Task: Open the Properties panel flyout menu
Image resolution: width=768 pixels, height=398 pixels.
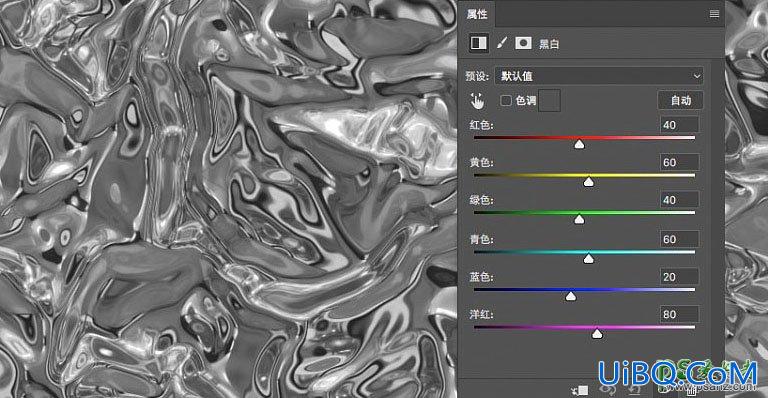Action: tap(714, 14)
